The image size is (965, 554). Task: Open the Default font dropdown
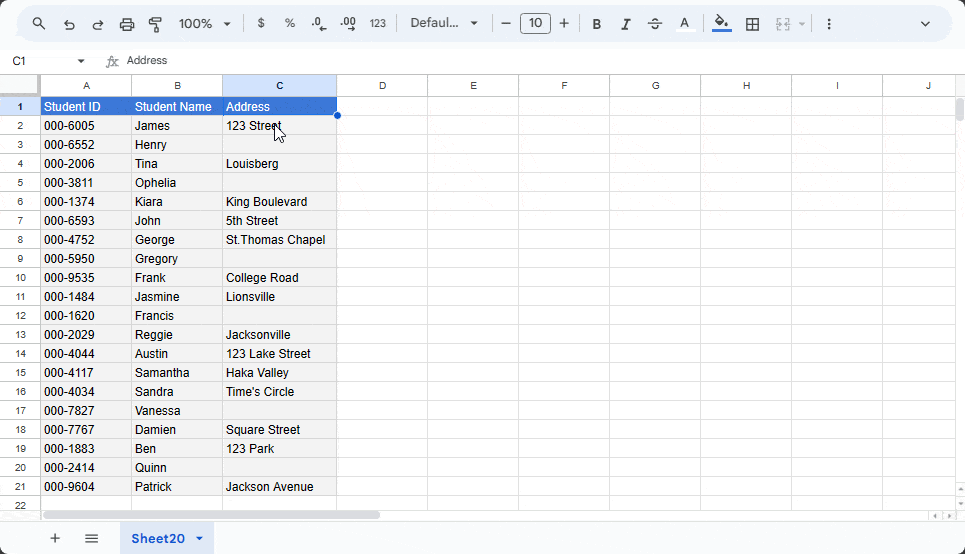pyautogui.click(x=444, y=23)
